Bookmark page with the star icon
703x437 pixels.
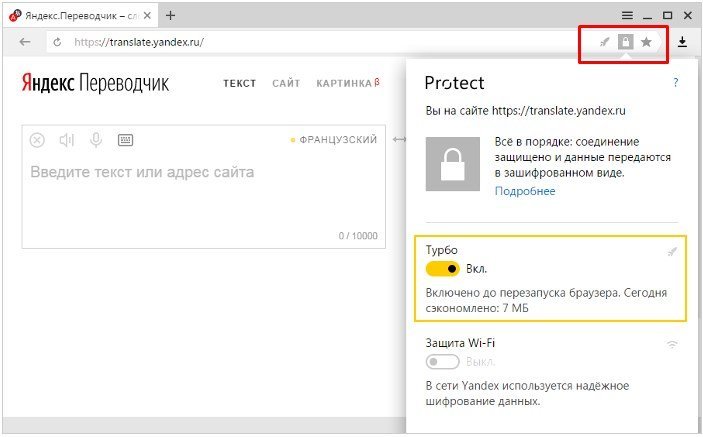pyautogui.click(x=646, y=42)
